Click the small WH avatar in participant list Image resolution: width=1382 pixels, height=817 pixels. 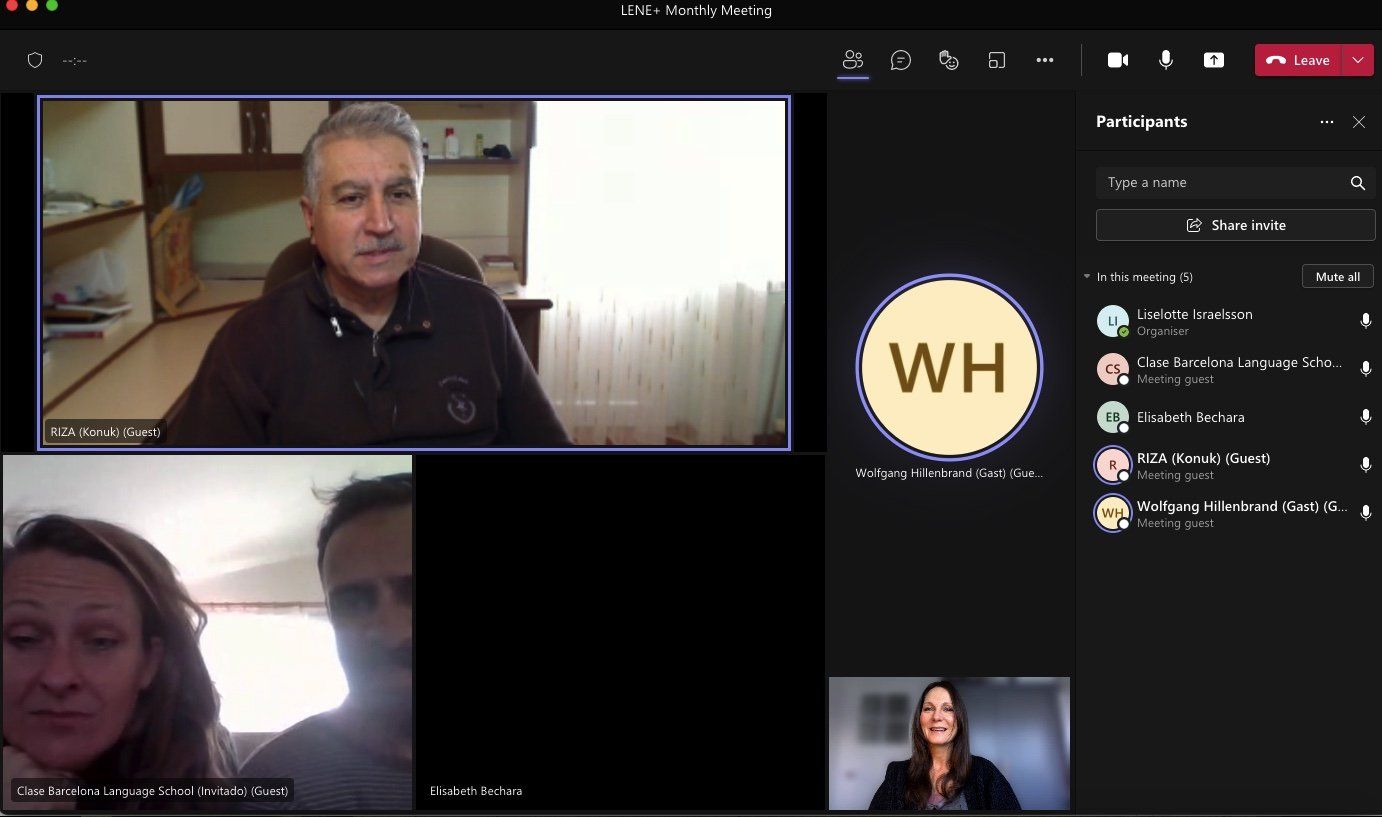(x=1113, y=513)
